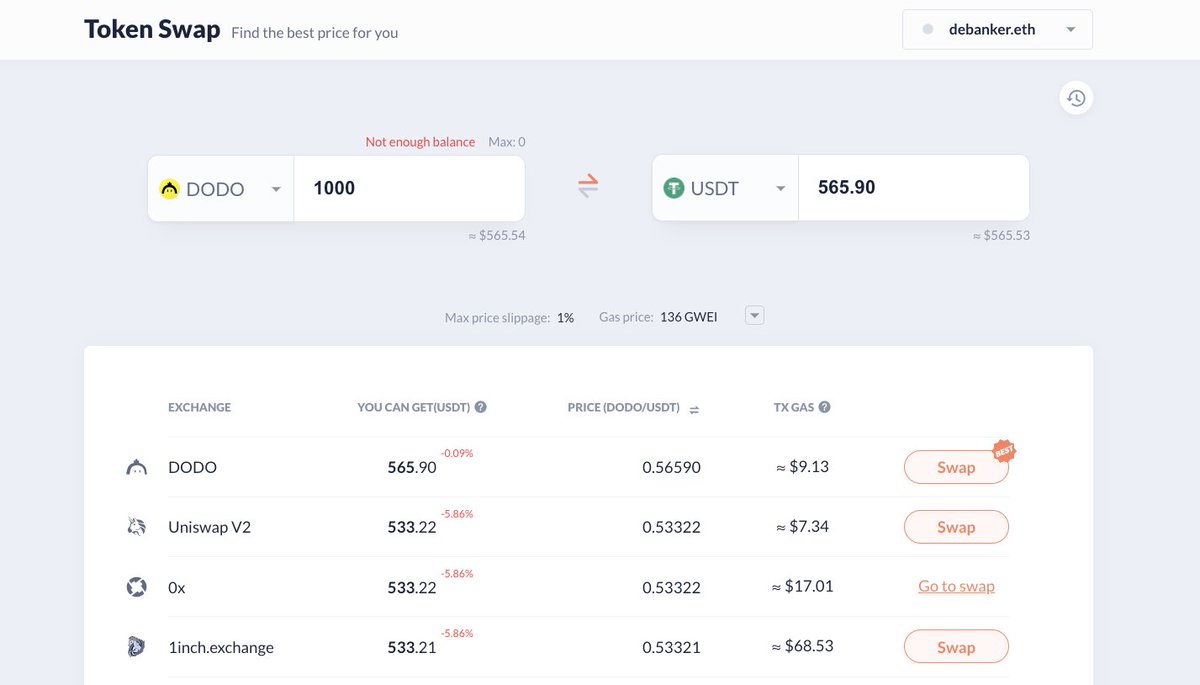
Task: Click the USDT amount field showing 565.90
Action: coord(914,188)
